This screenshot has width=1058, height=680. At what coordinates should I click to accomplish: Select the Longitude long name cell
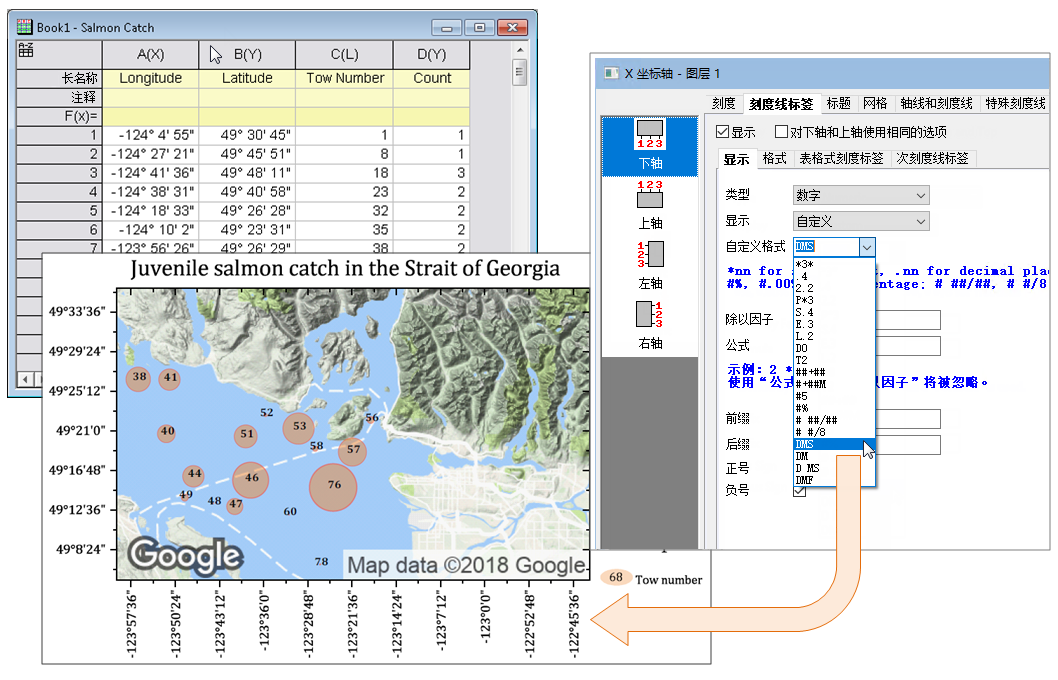click(x=150, y=78)
